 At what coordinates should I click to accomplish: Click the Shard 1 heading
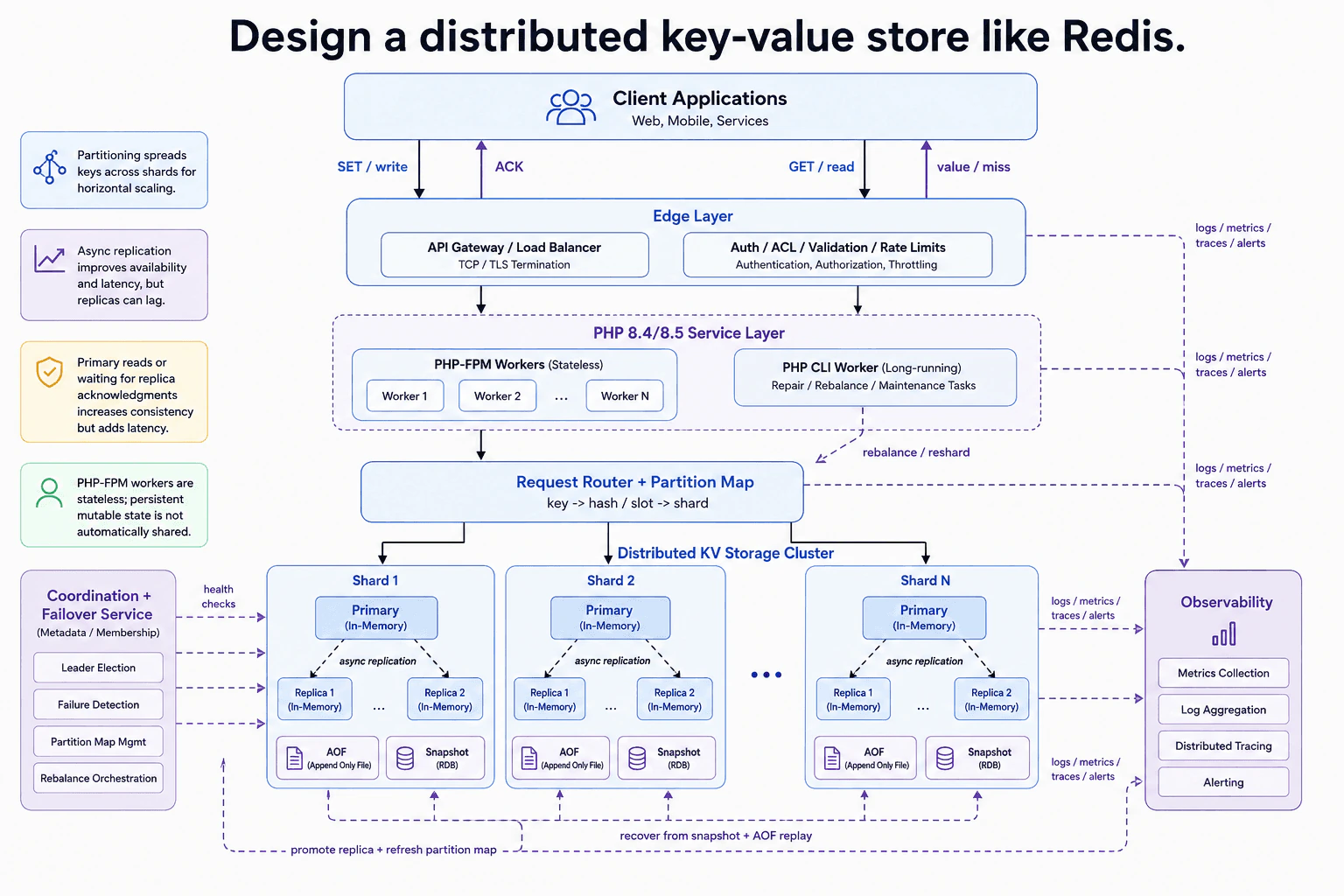click(x=375, y=581)
